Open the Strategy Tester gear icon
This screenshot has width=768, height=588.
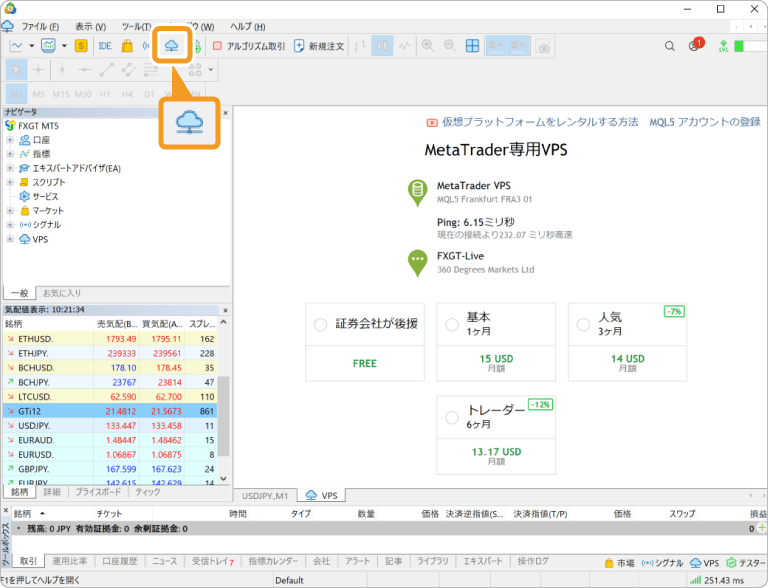pyautogui.click(x=731, y=563)
